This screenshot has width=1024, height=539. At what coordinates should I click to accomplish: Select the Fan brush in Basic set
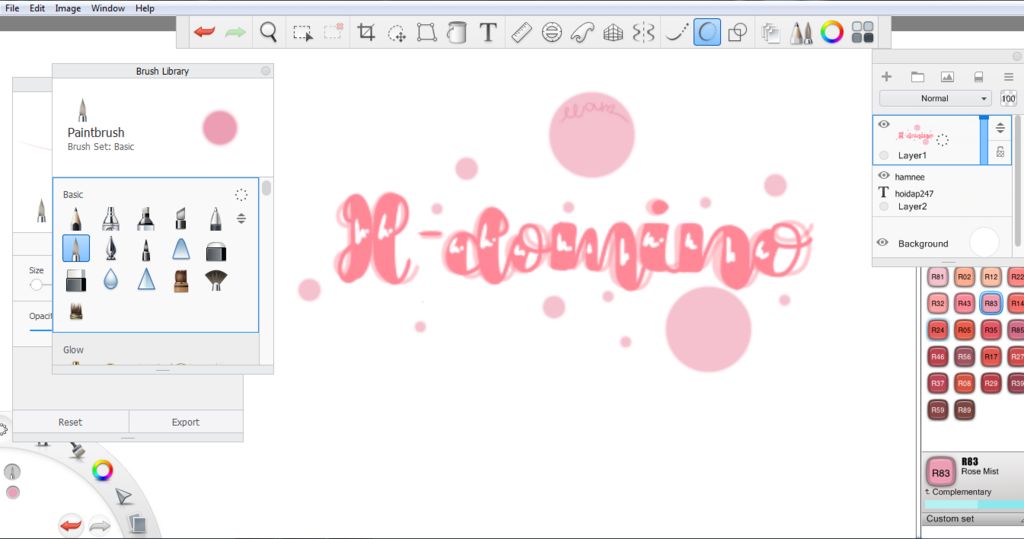pos(216,280)
